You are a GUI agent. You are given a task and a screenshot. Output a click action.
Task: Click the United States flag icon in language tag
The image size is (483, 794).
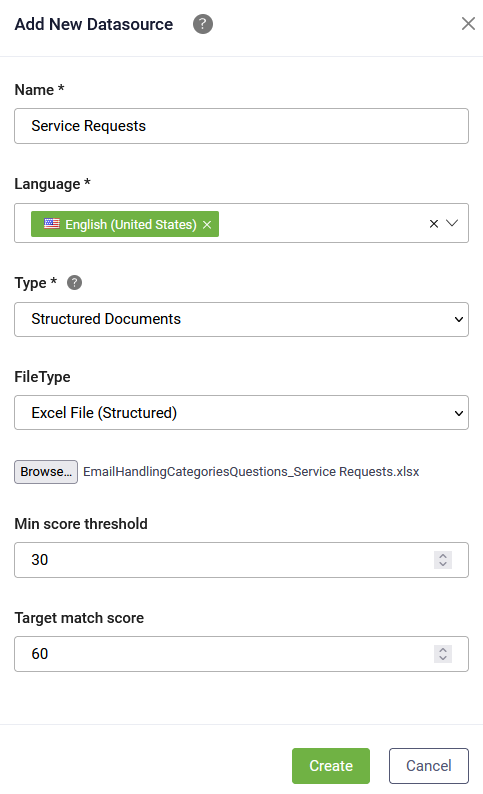tap(52, 224)
